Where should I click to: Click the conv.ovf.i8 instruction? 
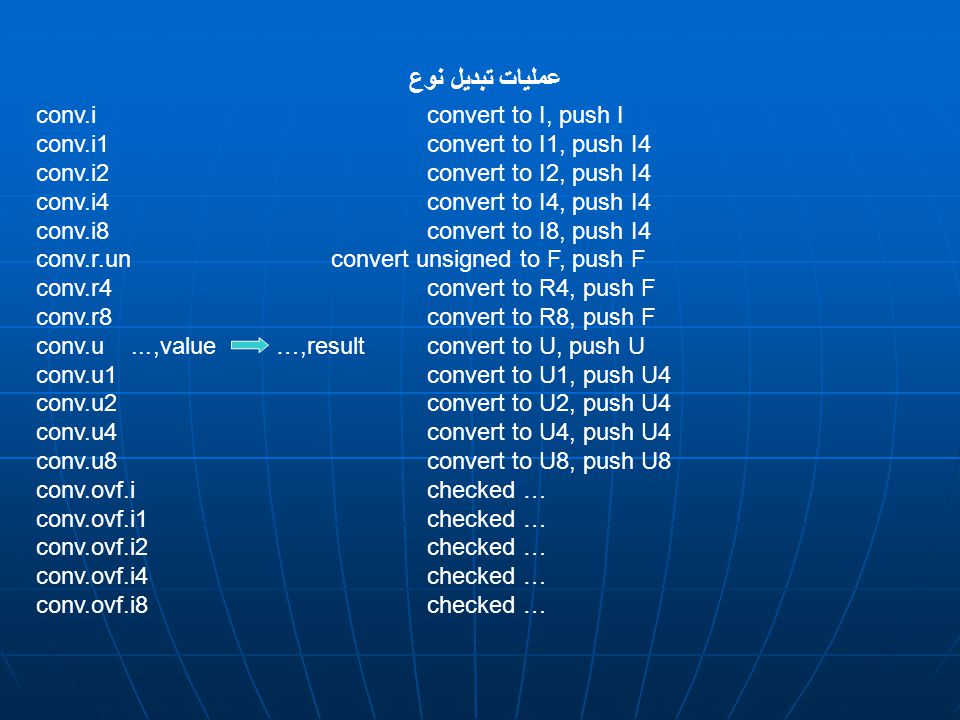click(x=92, y=606)
